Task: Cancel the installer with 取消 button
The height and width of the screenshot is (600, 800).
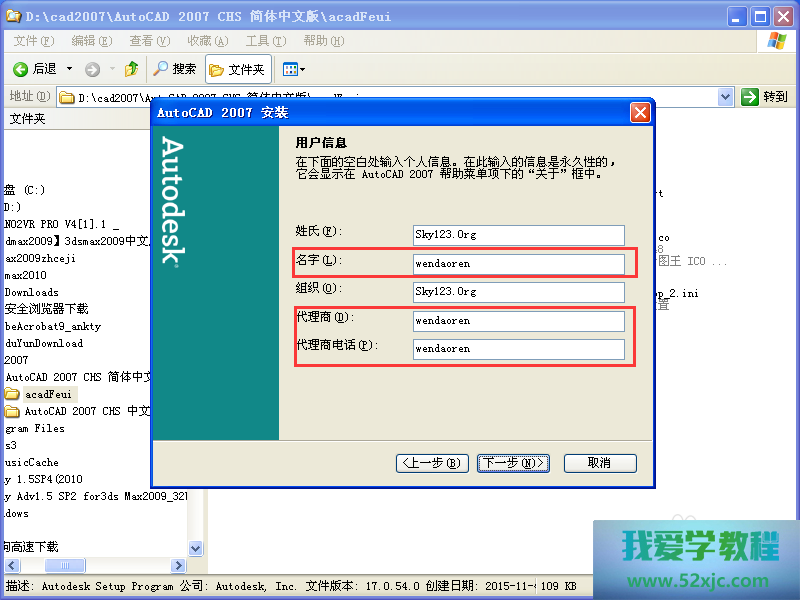Action: [599, 463]
